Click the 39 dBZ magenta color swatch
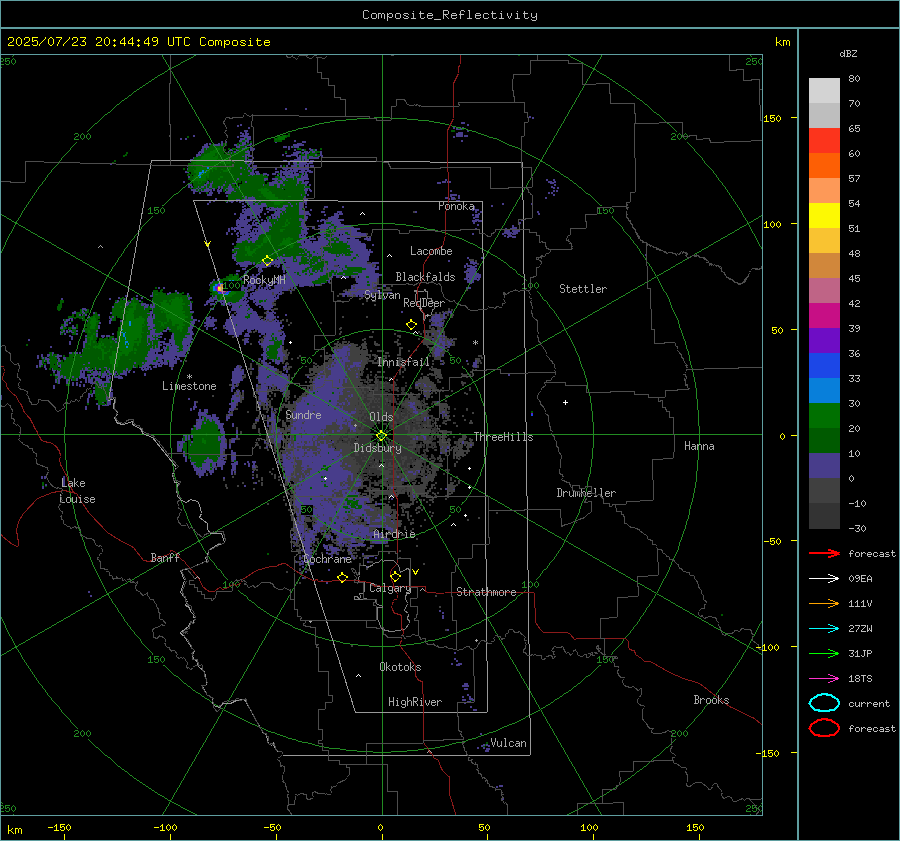Viewport: 900px width, 841px height. click(x=824, y=315)
